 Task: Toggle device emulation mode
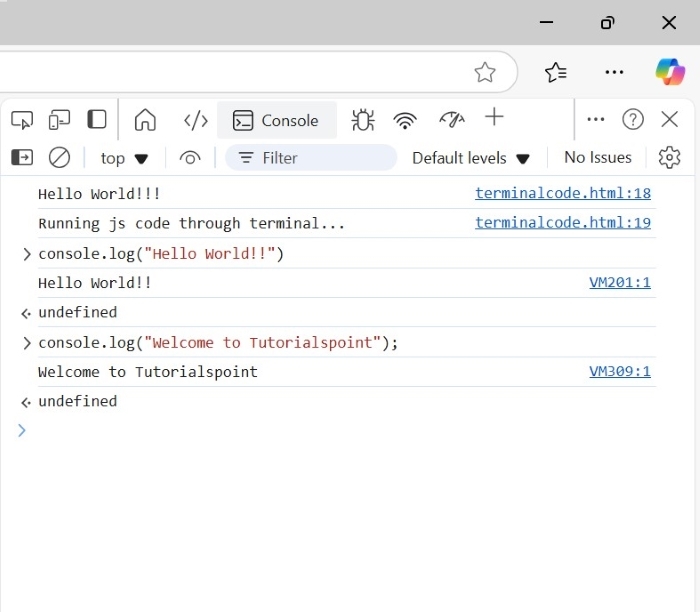[59, 120]
